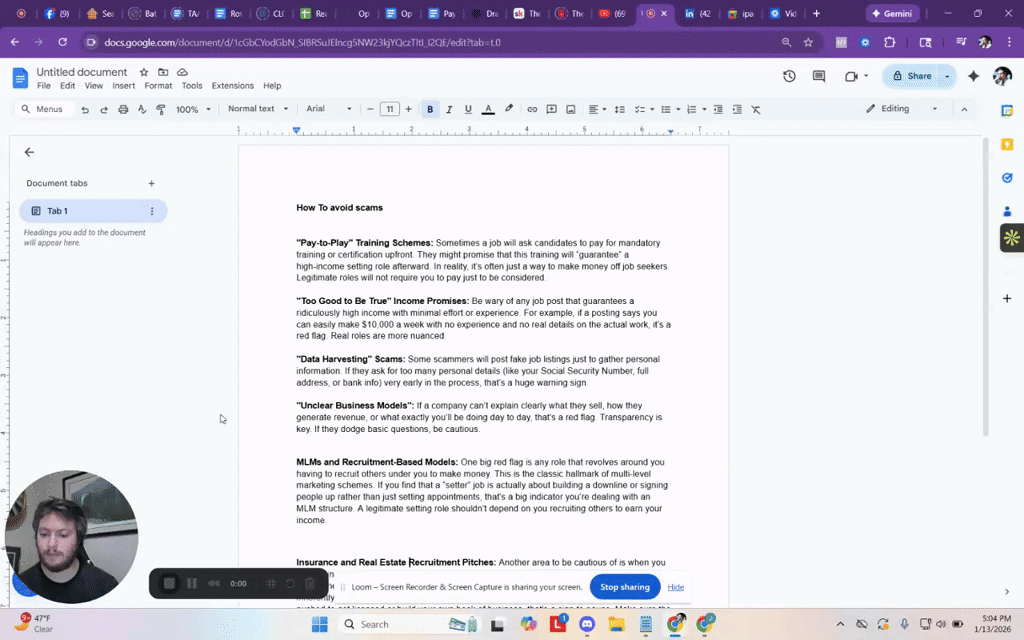Open the View menu

(x=93, y=86)
